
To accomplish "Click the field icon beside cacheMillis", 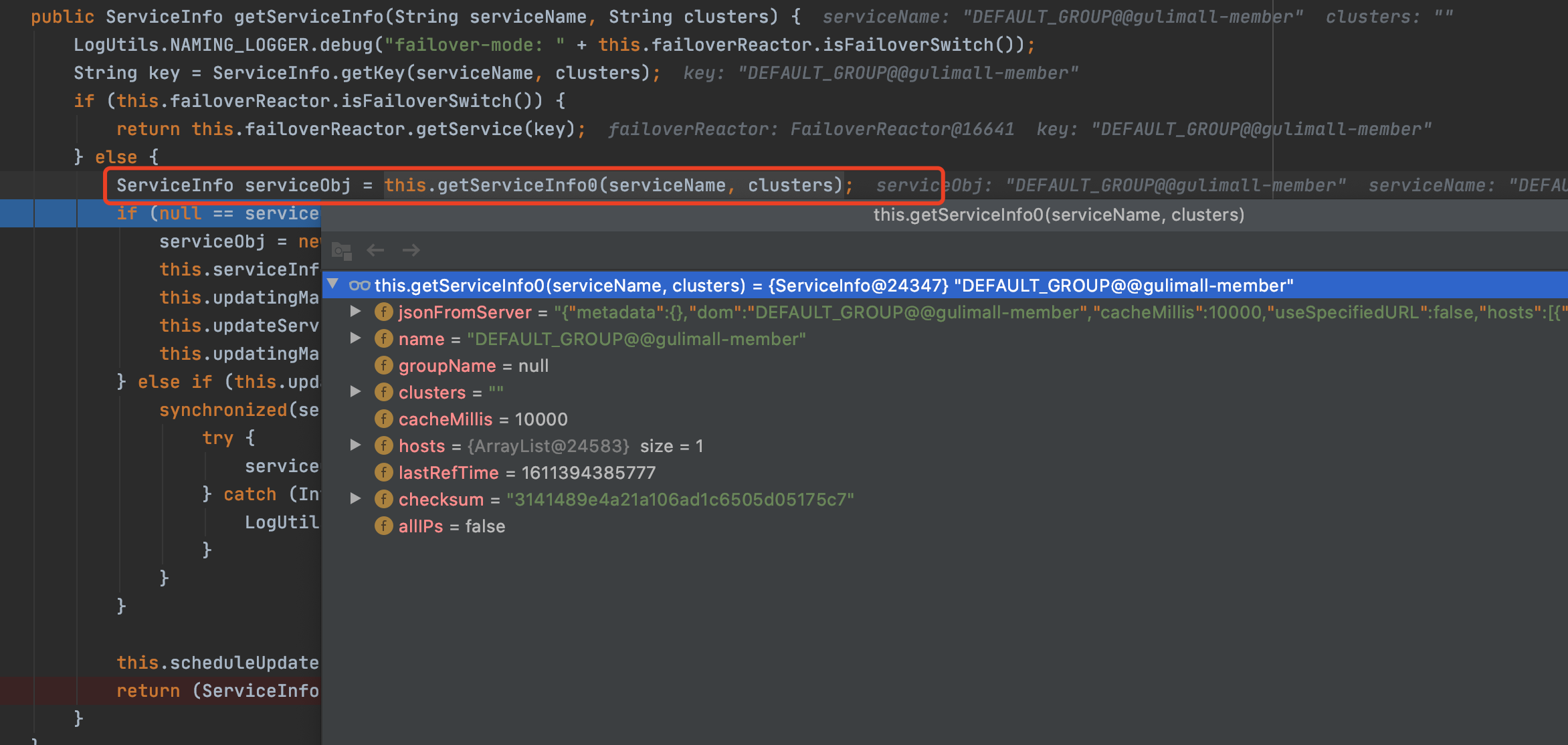I will pos(383,419).
